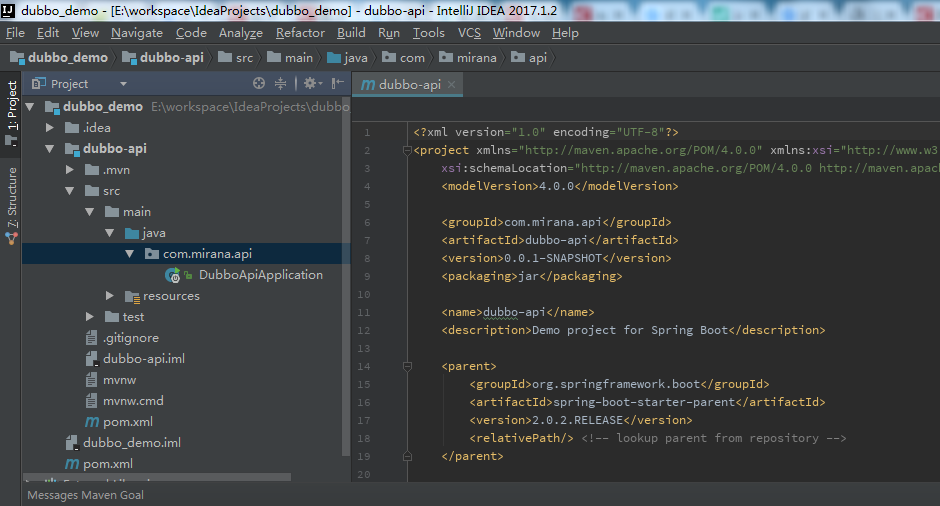Click java in the breadcrumb bar
The width and height of the screenshot is (940, 506).
(347, 58)
